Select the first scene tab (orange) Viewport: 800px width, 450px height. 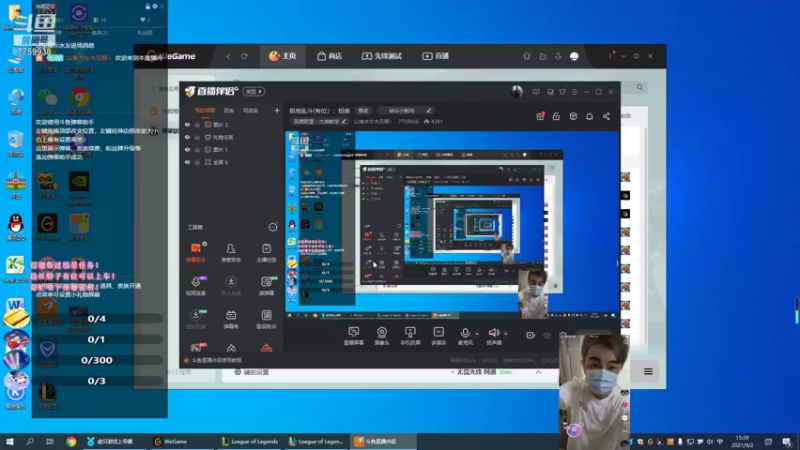click(205, 110)
